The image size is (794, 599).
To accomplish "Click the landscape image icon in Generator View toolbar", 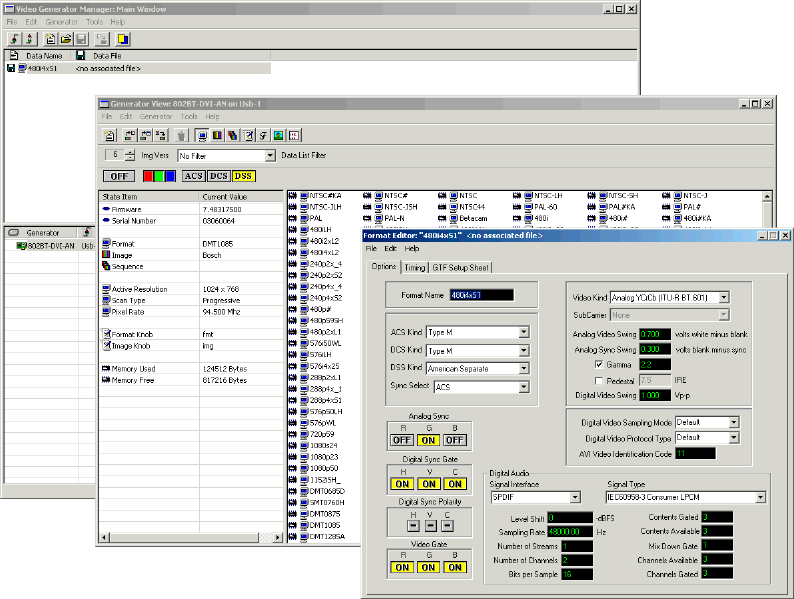I will (x=280, y=135).
